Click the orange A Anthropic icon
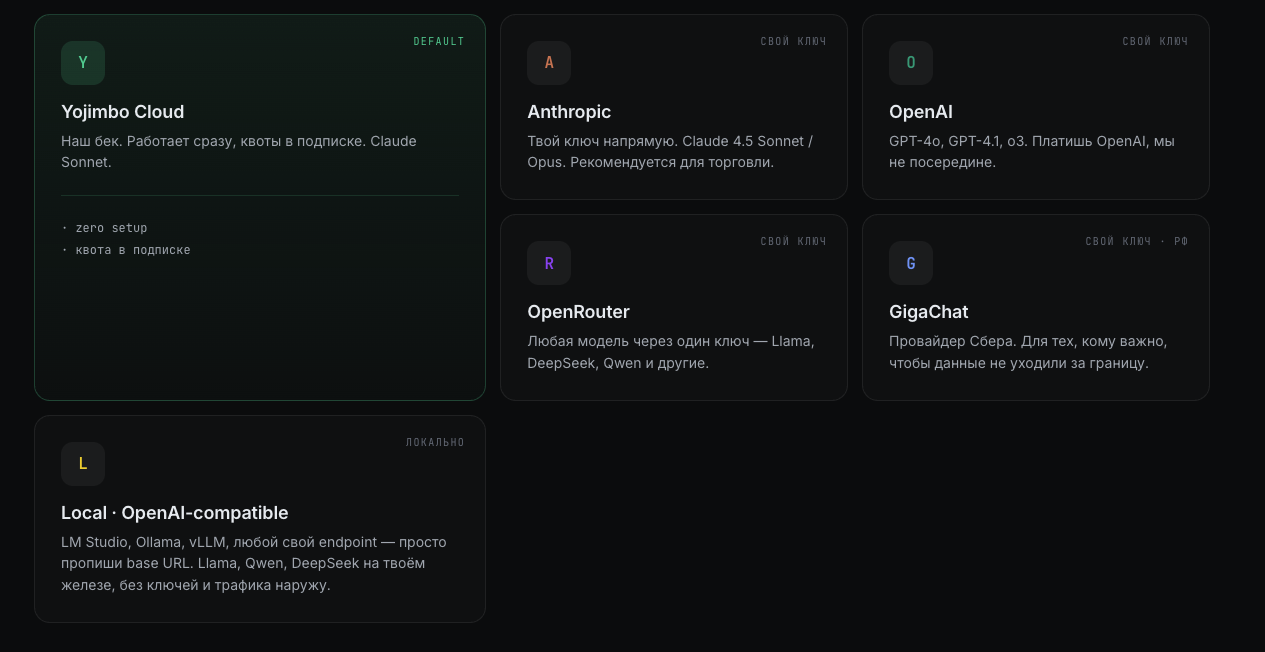The image size is (1265, 652). click(549, 63)
